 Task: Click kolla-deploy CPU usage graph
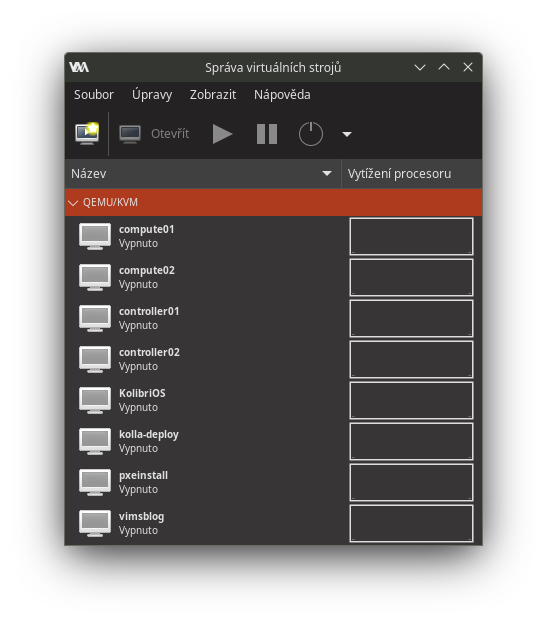[411, 441]
